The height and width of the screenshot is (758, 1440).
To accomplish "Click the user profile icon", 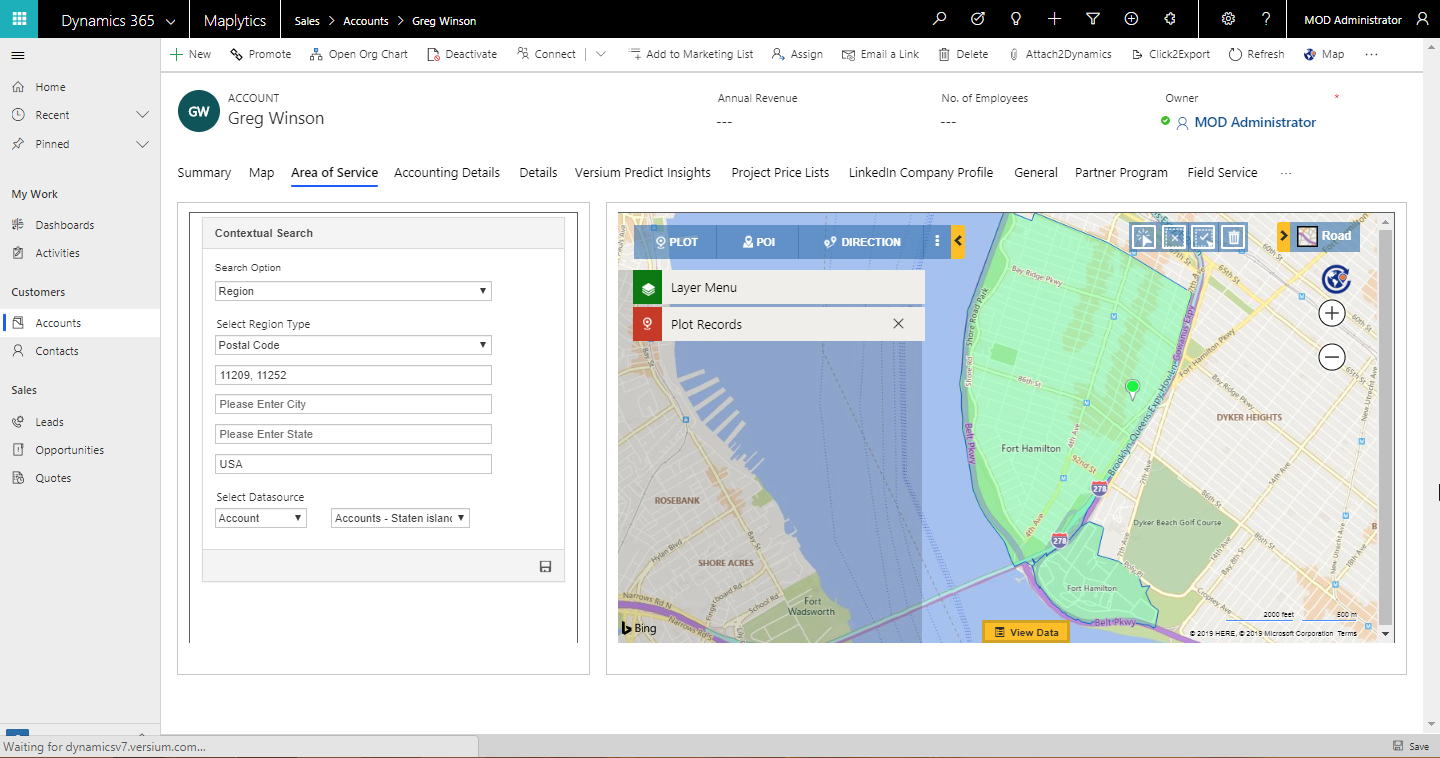I will pyautogui.click(x=1423, y=19).
